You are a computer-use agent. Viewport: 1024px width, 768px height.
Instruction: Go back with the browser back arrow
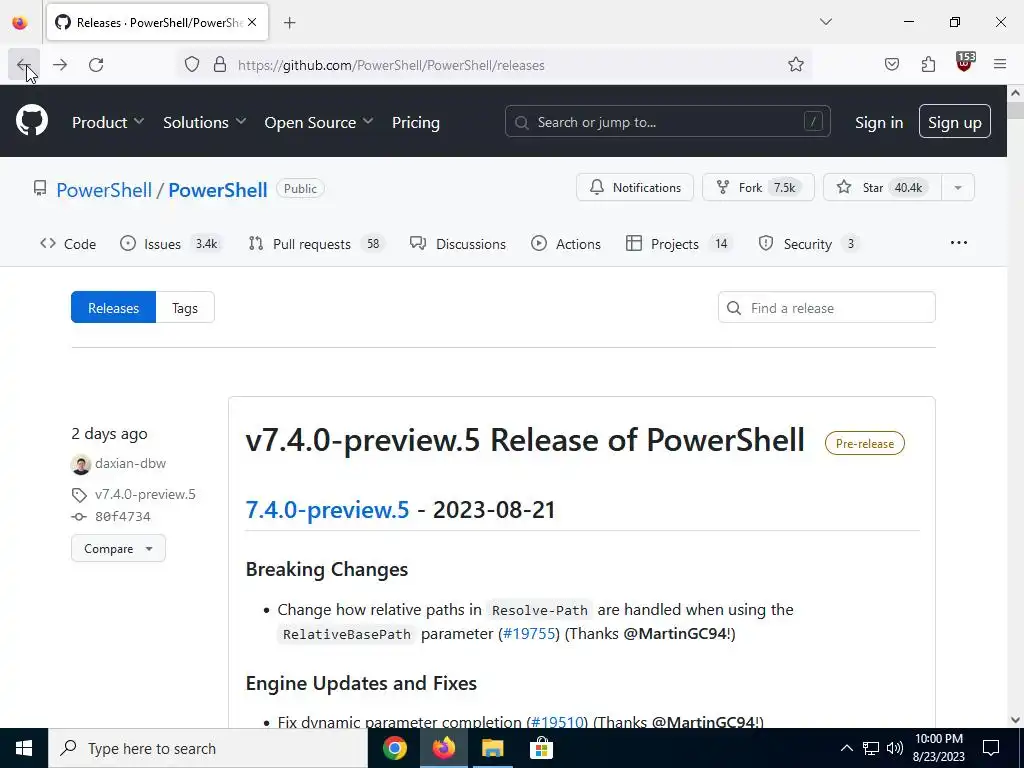24,65
